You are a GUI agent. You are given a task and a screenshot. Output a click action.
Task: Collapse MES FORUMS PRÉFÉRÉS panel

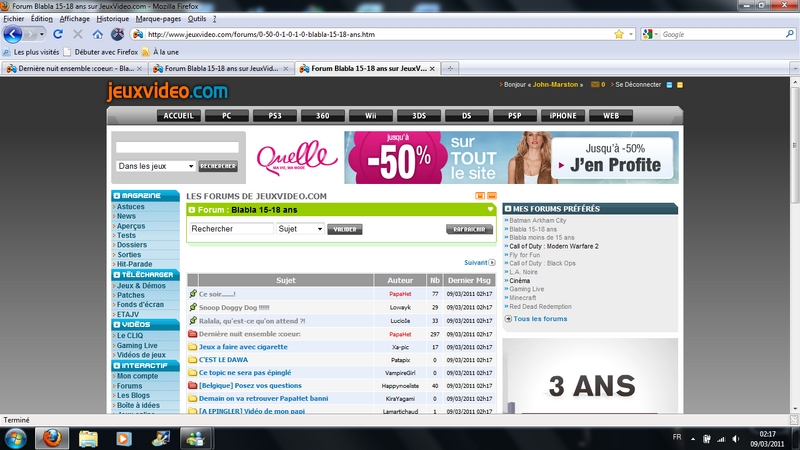pos(508,209)
